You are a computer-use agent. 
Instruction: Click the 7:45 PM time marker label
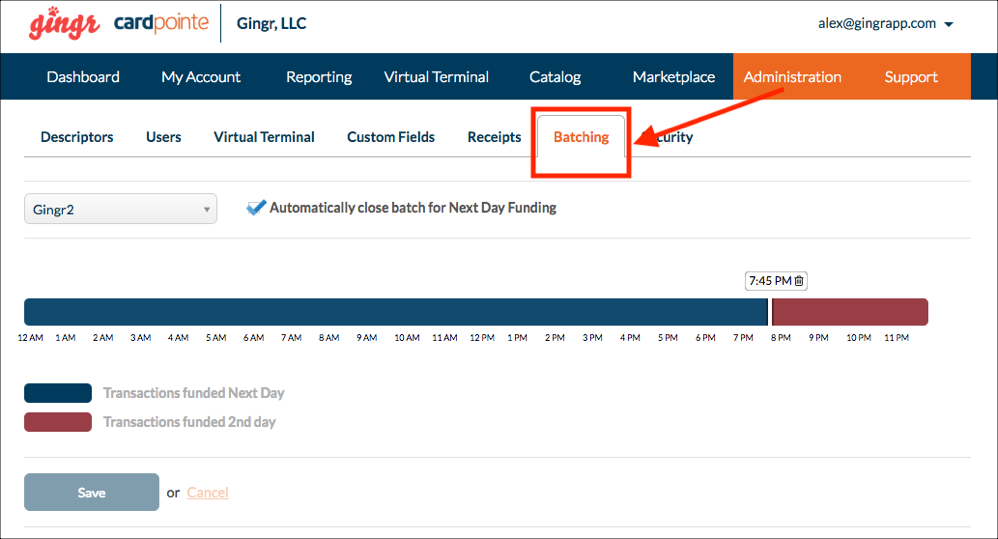pyautogui.click(x=770, y=281)
